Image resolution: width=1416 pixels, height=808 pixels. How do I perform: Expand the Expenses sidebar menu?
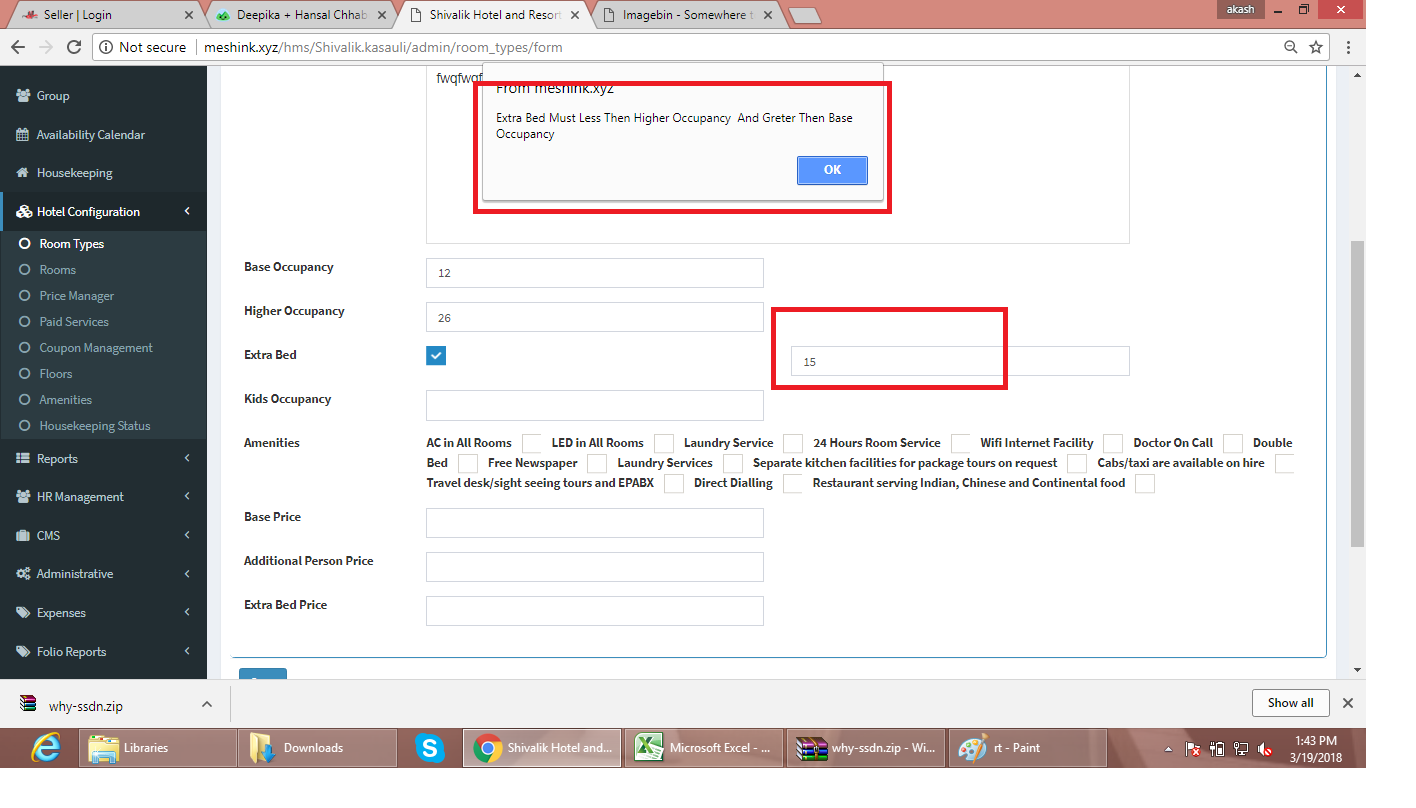(x=187, y=612)
